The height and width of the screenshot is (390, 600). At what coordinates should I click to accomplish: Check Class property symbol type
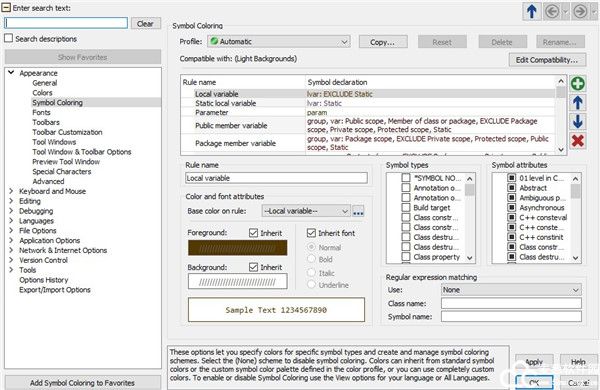coord(406,256)
